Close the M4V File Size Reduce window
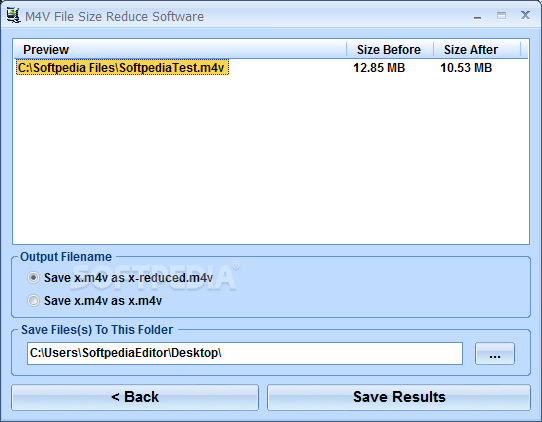This screenshot has height=422, width=542. coord(525,15)
